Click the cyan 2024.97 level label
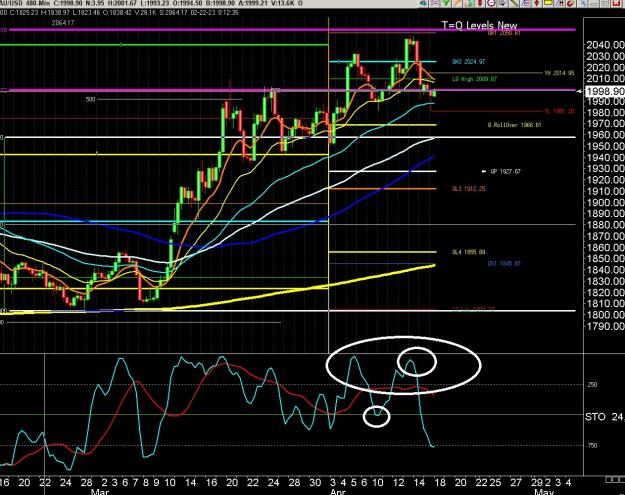The height and width of the screenshot is (495, 625). (x=469, y=61)
